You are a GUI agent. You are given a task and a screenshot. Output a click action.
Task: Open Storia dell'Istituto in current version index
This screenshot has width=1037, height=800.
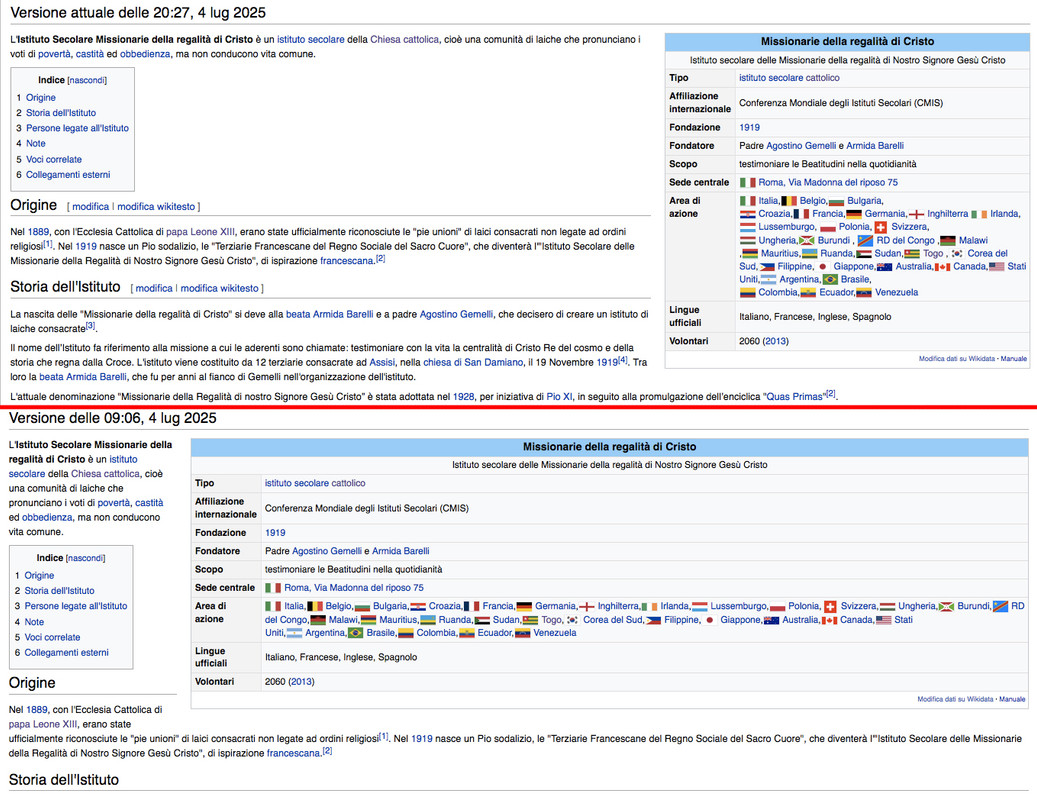pyautogui.click(x=61, y=113)
